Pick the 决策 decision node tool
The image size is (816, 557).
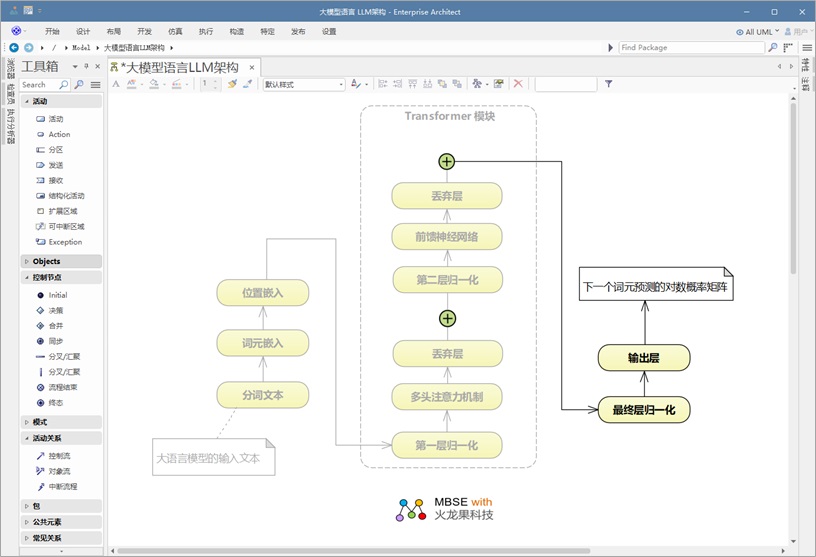[56, 310]
